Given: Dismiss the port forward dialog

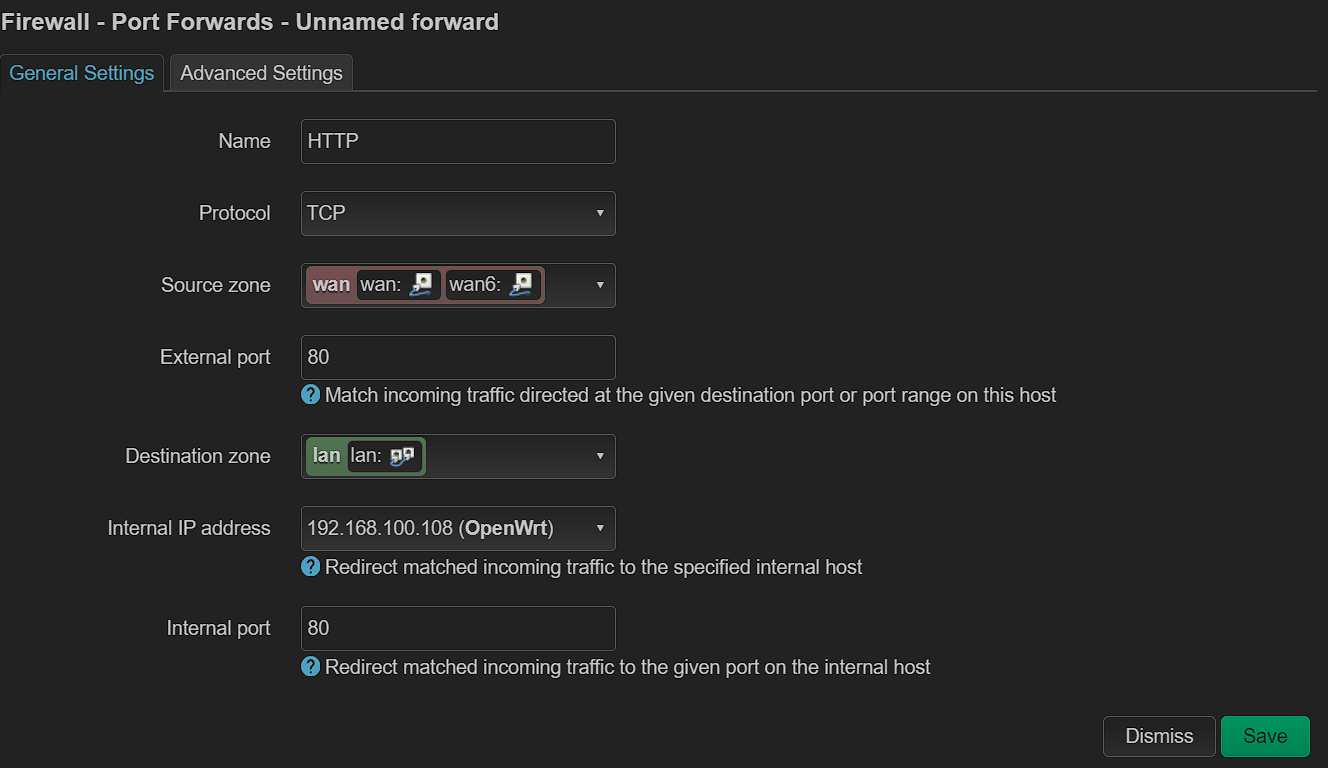Looking at the screenshot, I should [x=1158, y=736].
